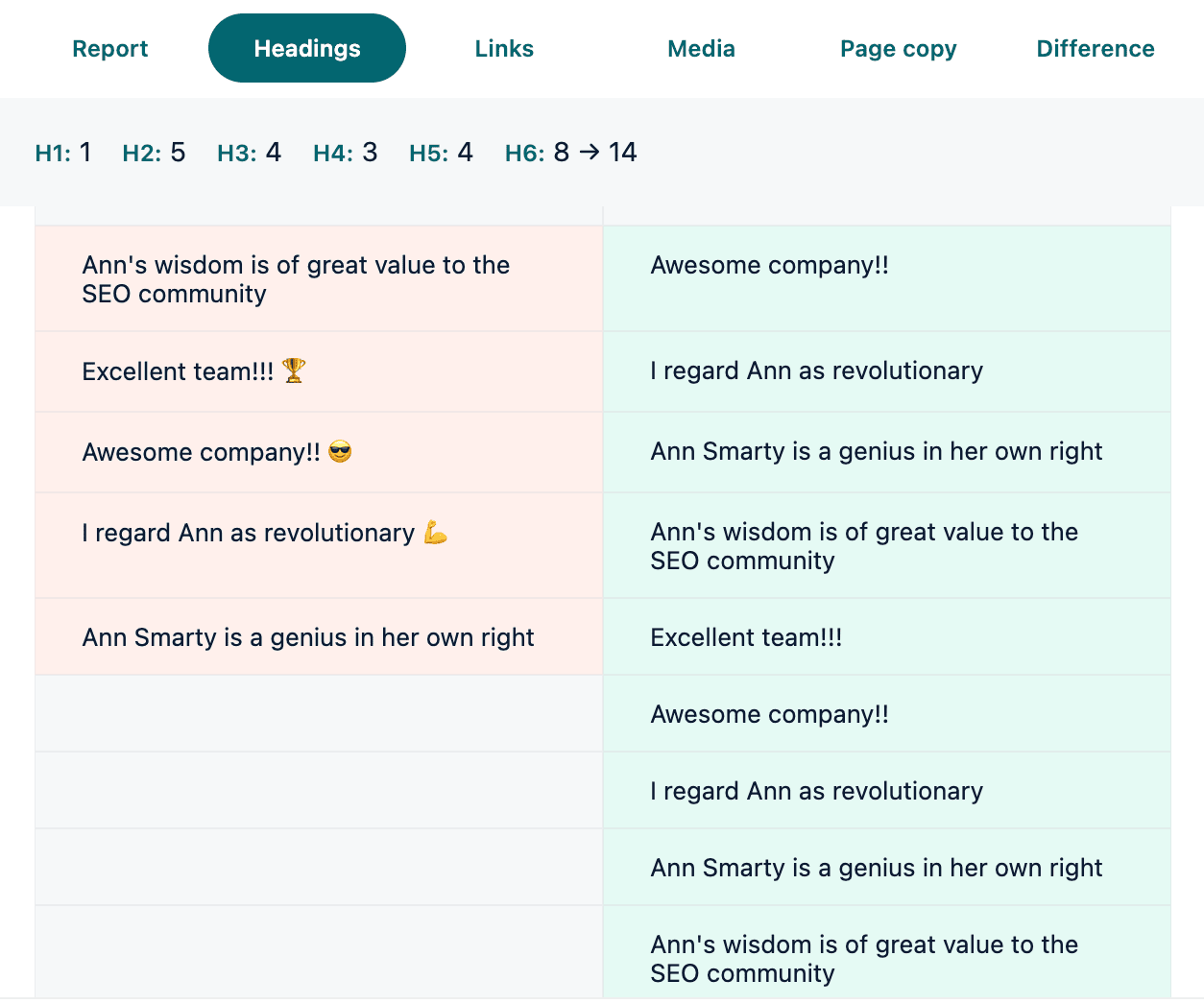Select the Headings tab
Viewport: 1204px width, 1004px height.
pos(307,49)
